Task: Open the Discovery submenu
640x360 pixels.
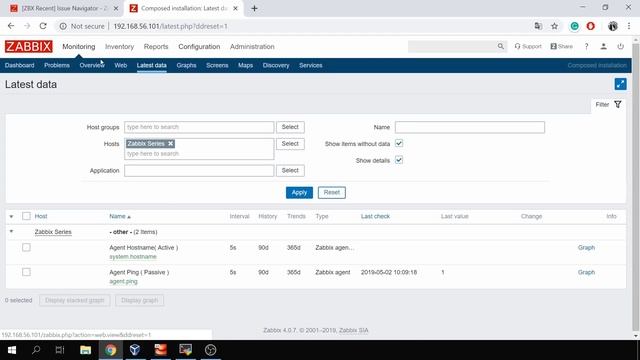Action: tap(276, 65)
